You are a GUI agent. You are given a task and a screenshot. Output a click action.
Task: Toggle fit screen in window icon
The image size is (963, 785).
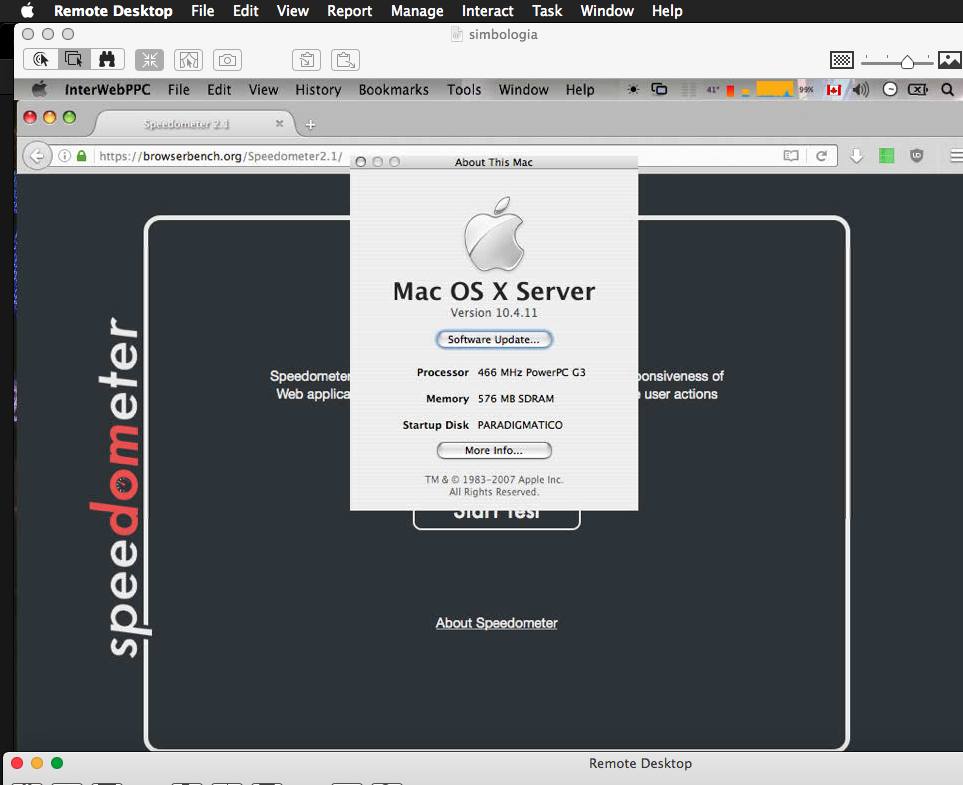149,60
